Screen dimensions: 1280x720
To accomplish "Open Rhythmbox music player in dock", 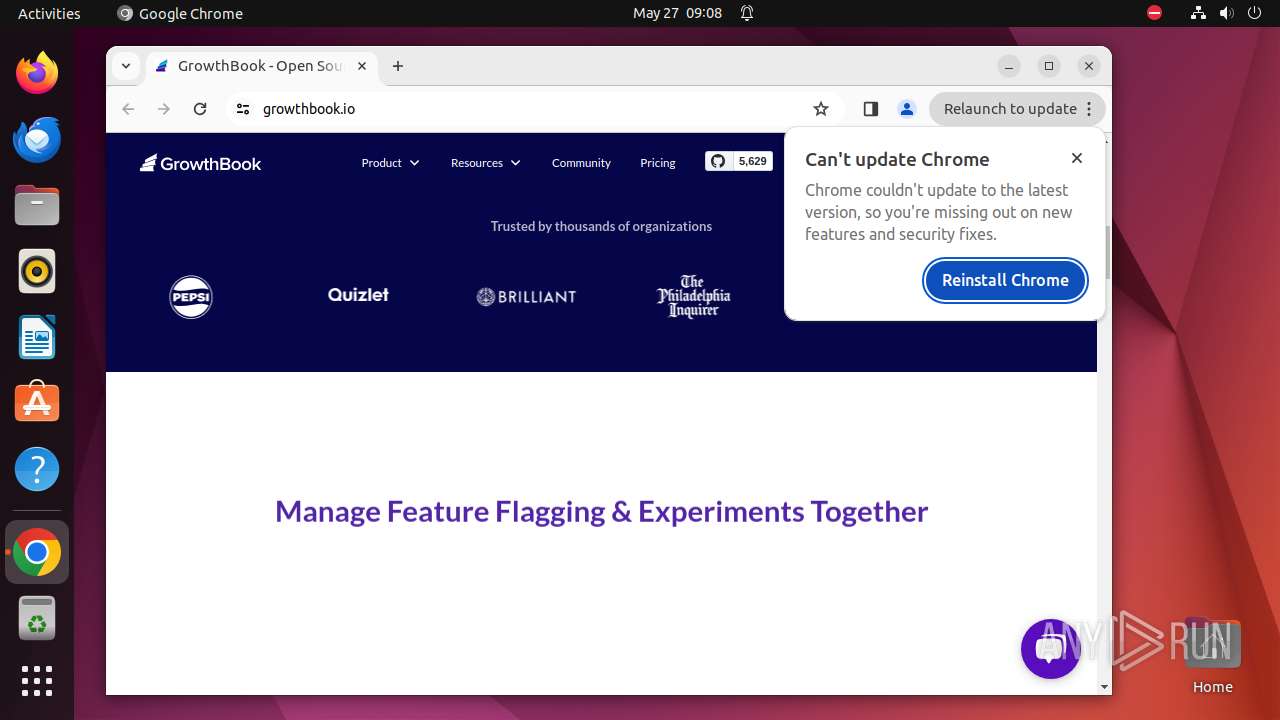I will pyautogui.click(x=37, y=271).
